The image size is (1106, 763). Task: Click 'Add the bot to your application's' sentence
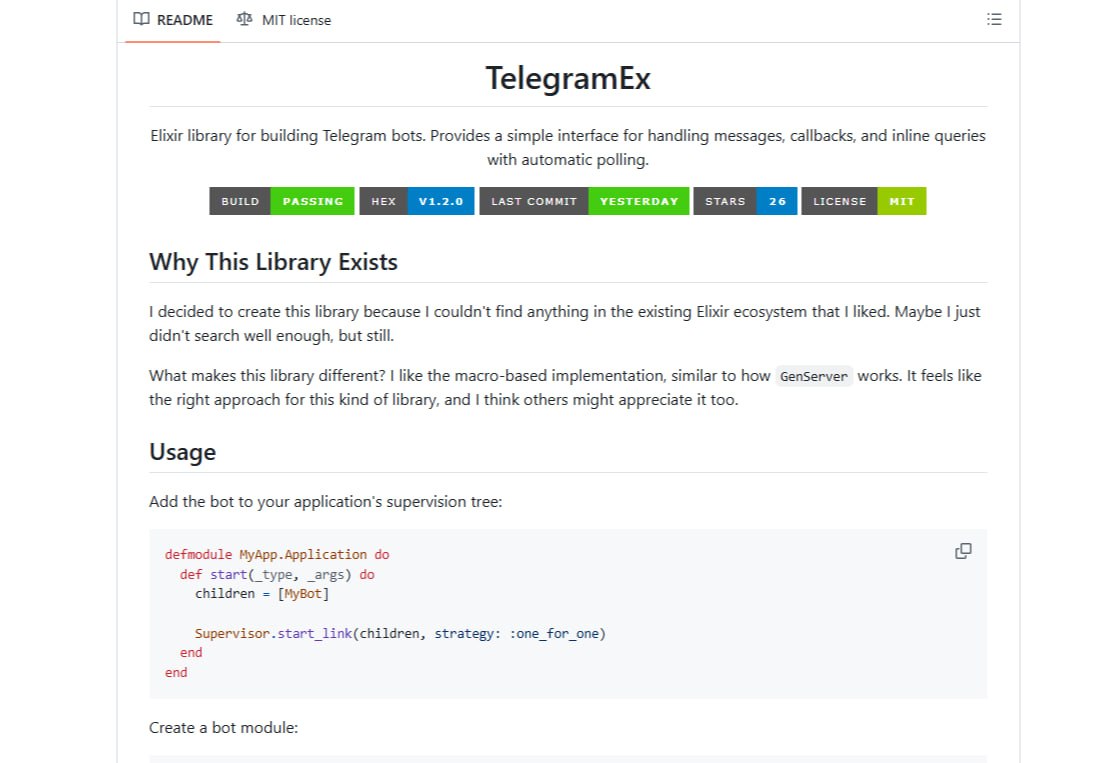[x=325, y=501]
